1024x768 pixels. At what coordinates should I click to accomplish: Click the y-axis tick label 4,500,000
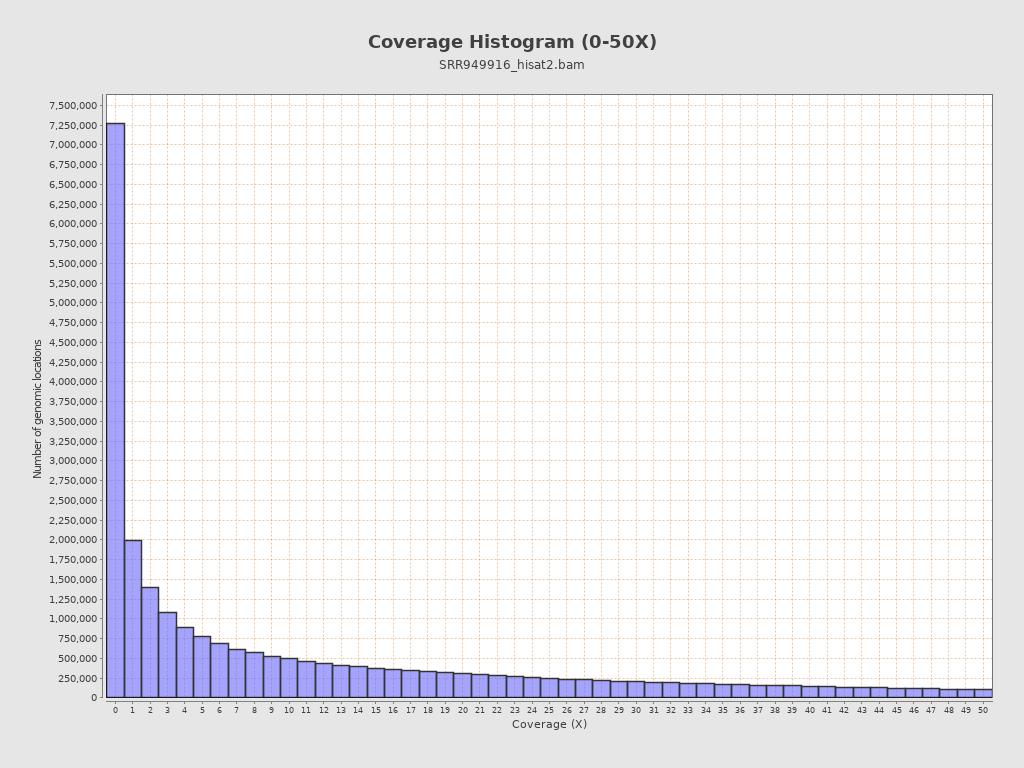(x=73, y=342)
